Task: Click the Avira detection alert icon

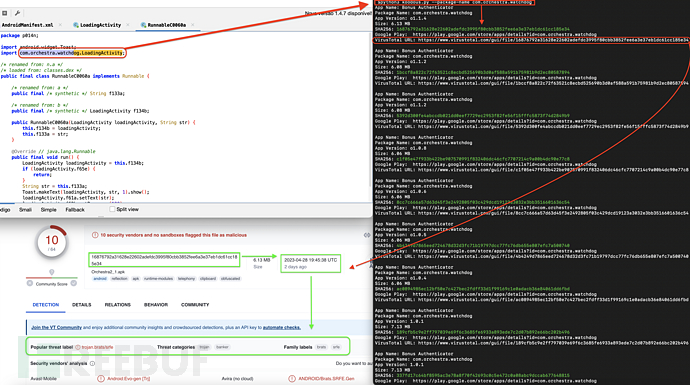Action: (292, 378)
